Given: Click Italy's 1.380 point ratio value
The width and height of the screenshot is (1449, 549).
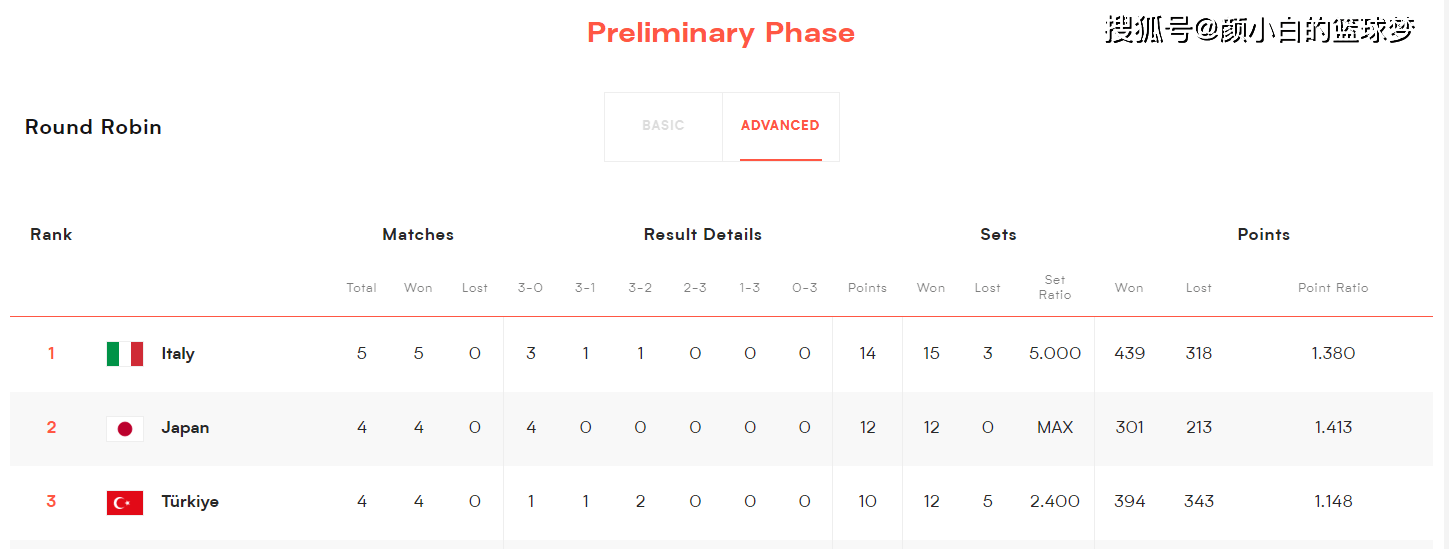Looking at the screenshot, I should (1333, 354).
